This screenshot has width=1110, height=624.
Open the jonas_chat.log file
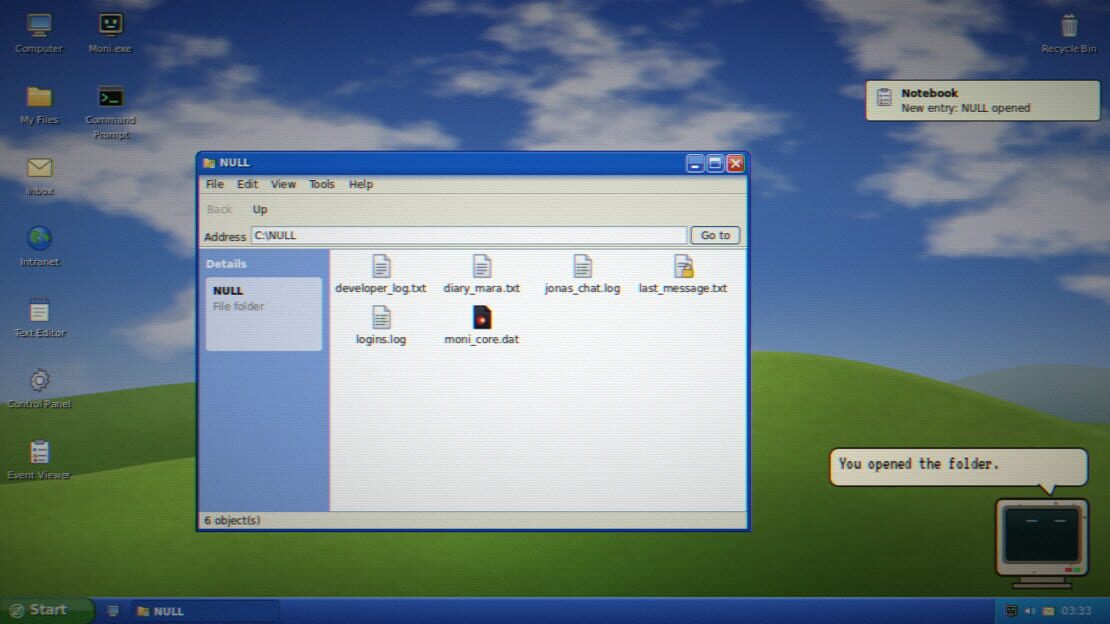point(582,274)
